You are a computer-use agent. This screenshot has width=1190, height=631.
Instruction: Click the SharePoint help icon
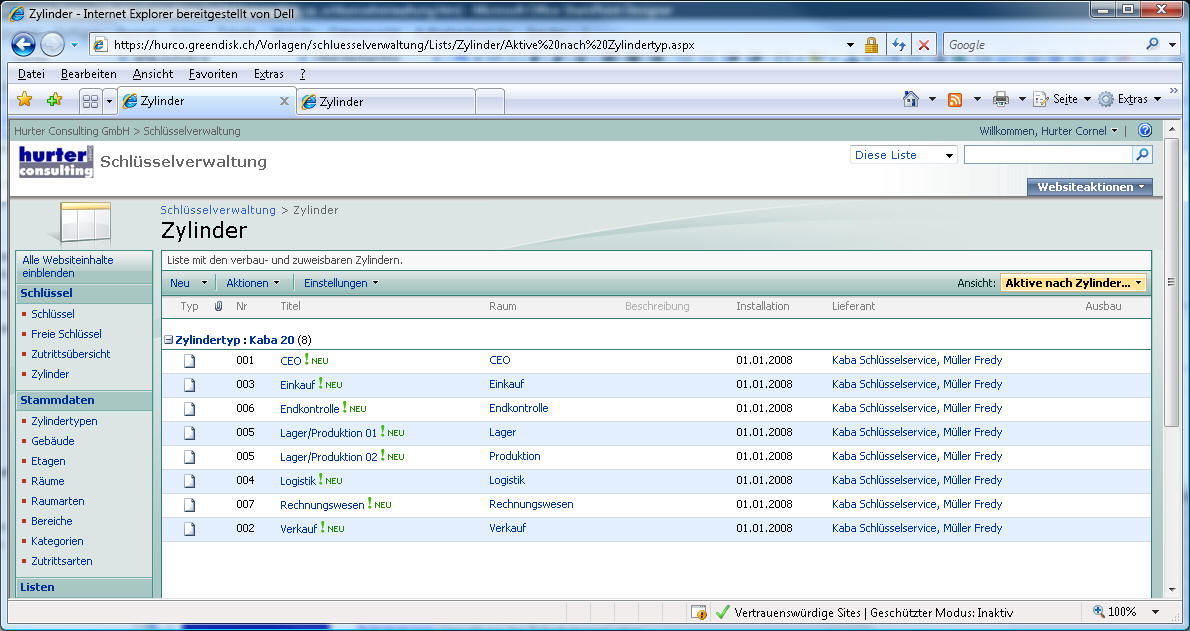(x=1145, y=131)
